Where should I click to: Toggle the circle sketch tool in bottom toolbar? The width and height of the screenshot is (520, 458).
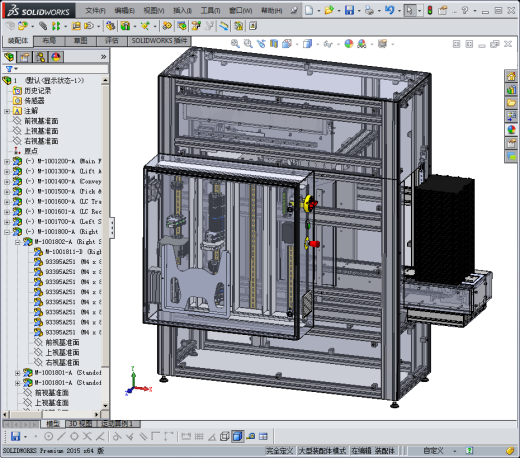tap(49, 436)
